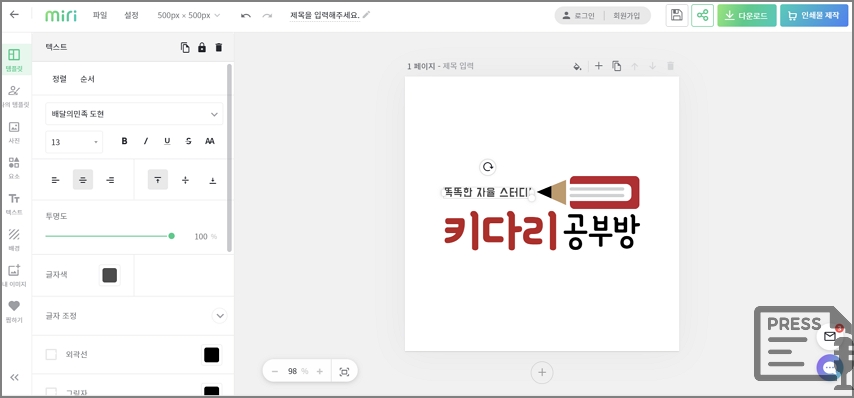
Task: Open the 템플릿 sidebar tab
Action: 14,60
